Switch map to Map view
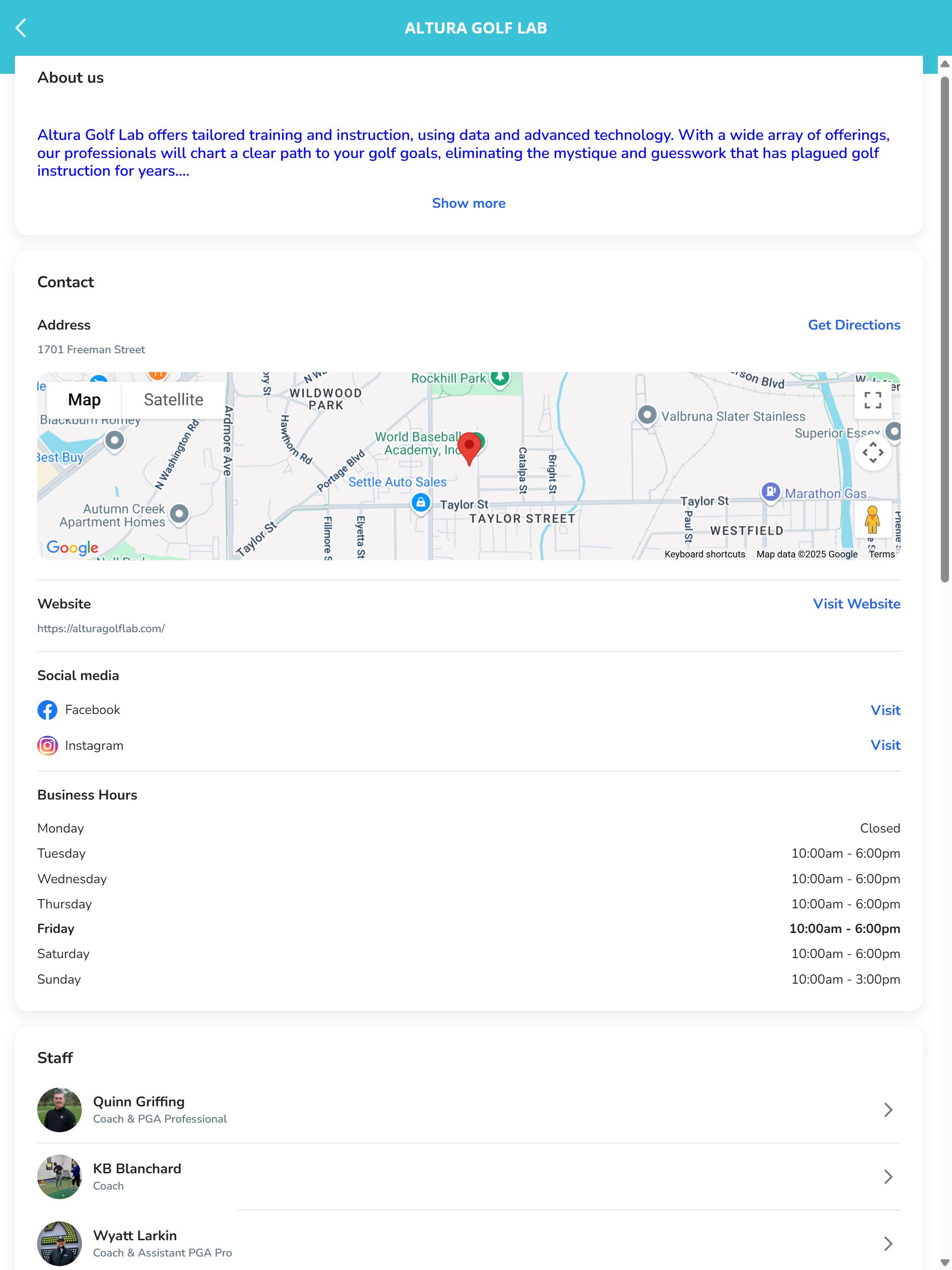952x1270 pixels. [x=85, y=400]
